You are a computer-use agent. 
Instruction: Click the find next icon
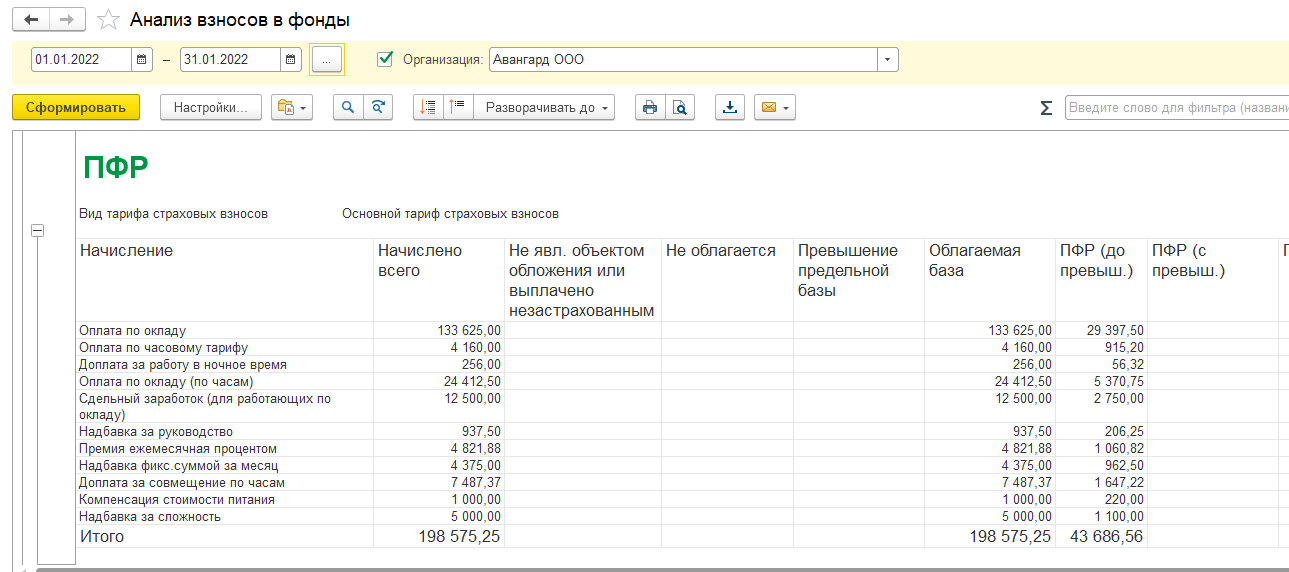pos(377,108)
